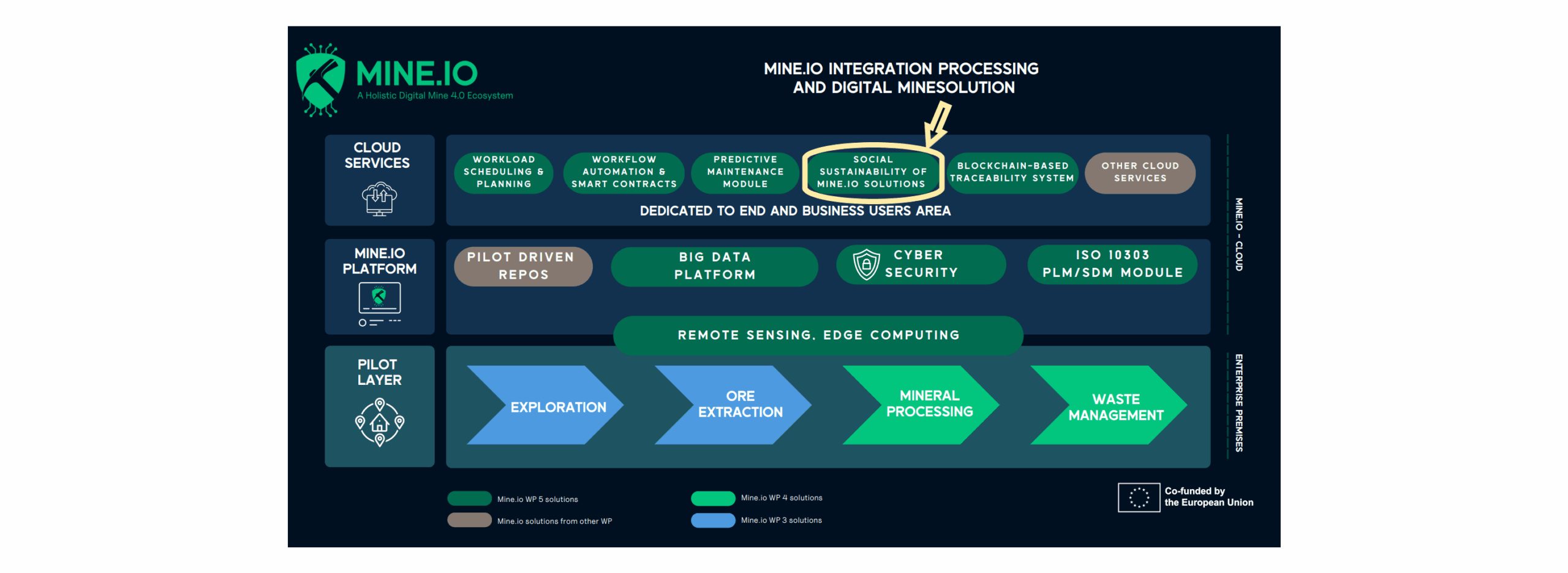1568x573 pixels.
Task: Select Workflow Automation & Smart Contracts pill
Action: (623, 172)
